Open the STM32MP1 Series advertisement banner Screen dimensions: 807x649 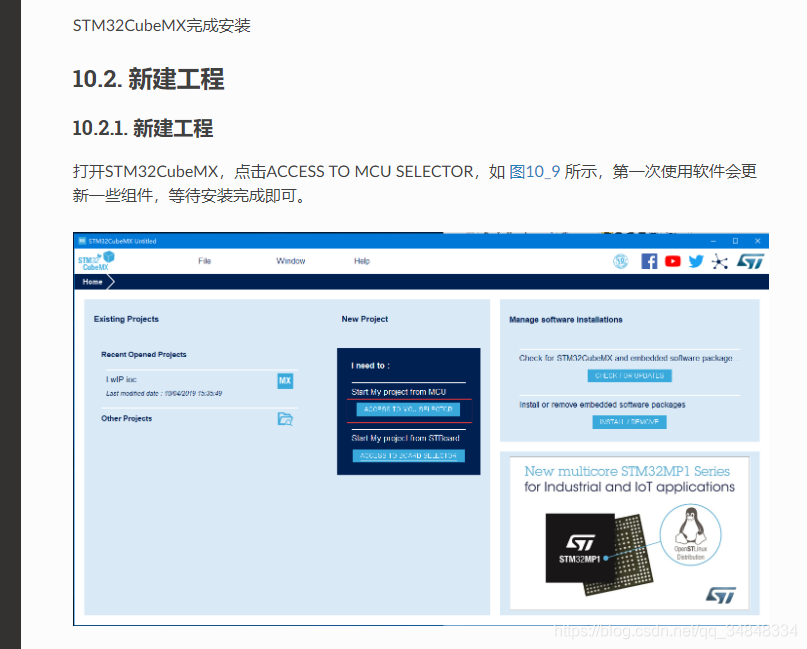pyautogui.click(x=629, y=533)
